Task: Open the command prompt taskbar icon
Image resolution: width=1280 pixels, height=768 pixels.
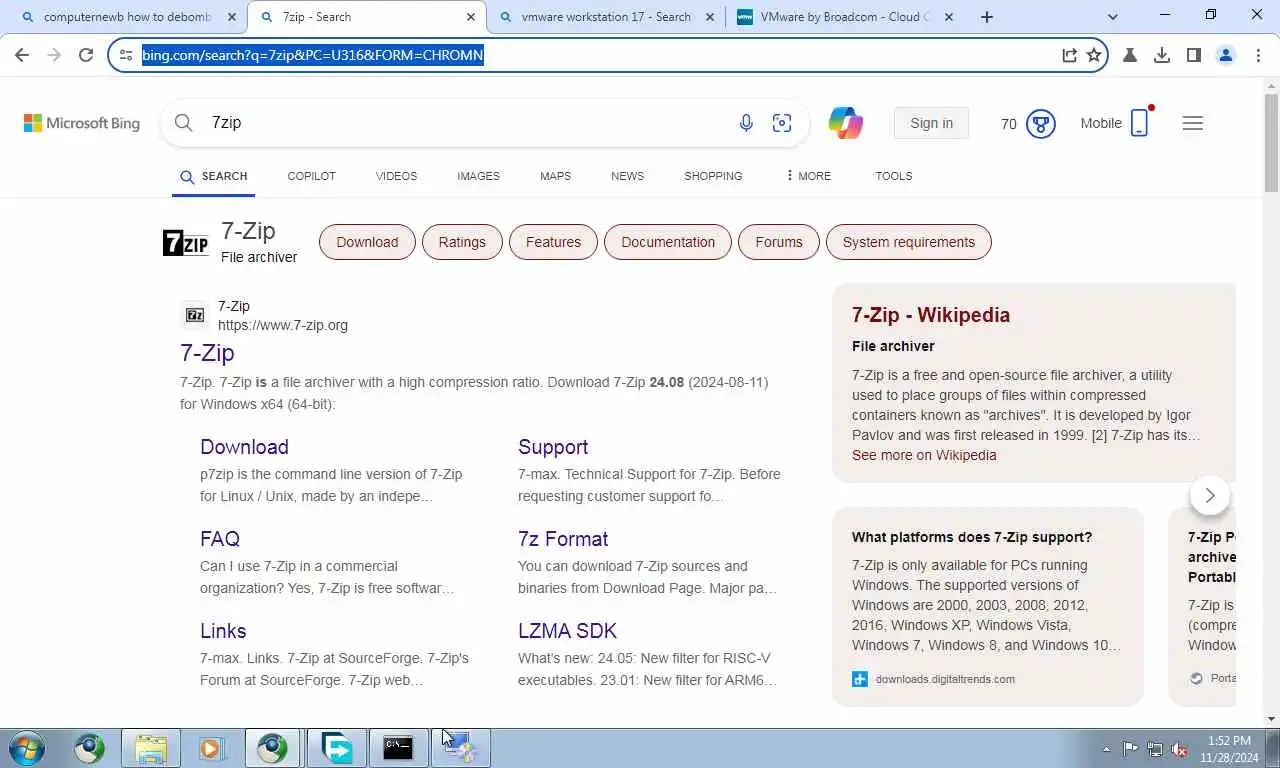Action: [398, 748]
